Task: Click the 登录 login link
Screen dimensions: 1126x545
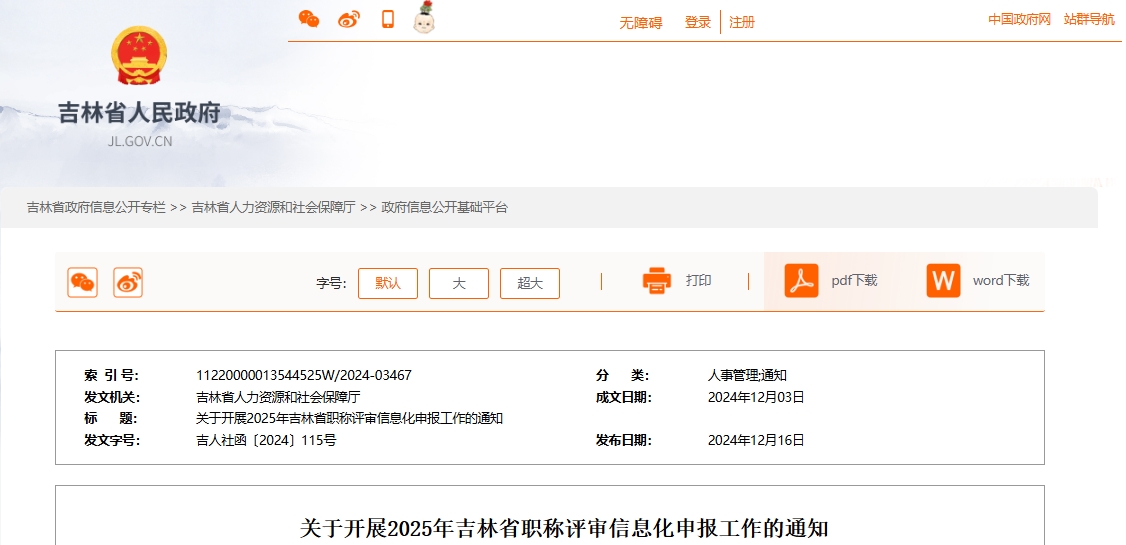Action: 698,22
